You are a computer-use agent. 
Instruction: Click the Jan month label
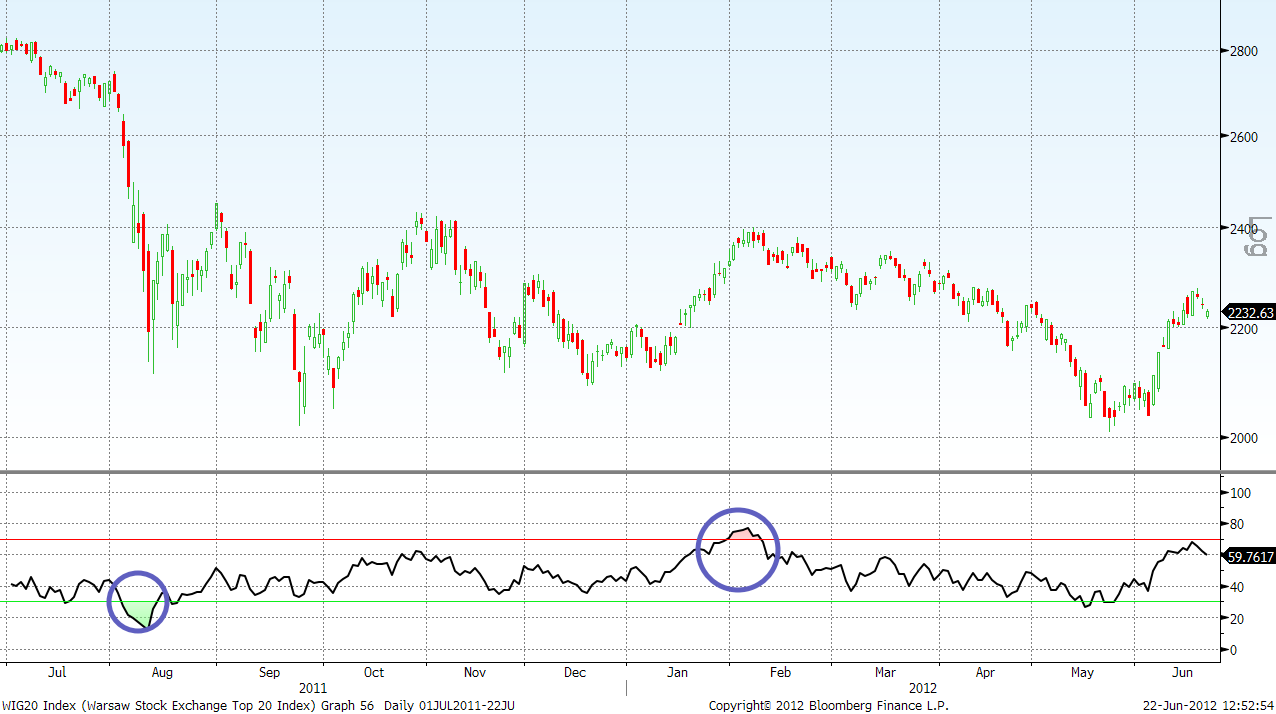tap(678, 672)
